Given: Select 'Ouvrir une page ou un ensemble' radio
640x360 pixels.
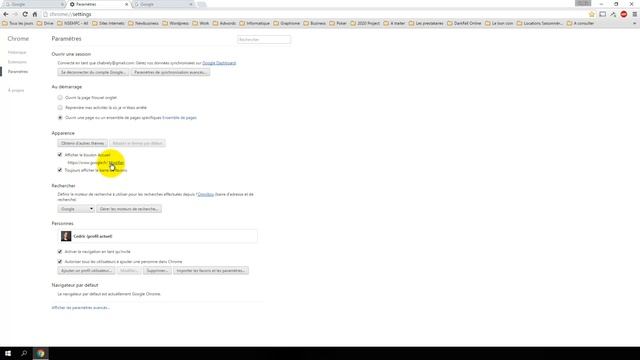Looking at the screenshot, I should [x=60, y=118].
